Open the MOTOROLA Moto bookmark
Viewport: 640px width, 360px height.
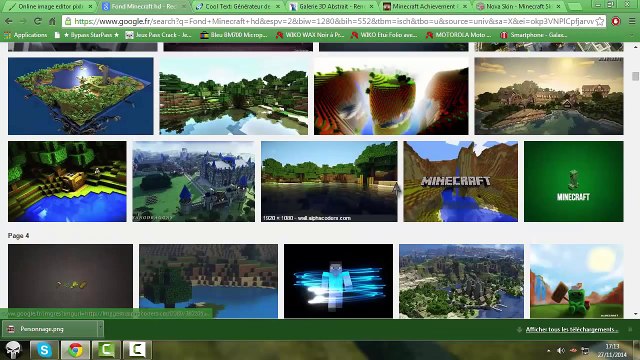coord(458,35)
